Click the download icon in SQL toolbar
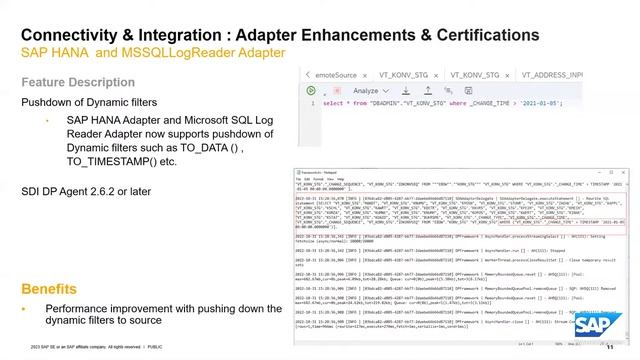 406,91
